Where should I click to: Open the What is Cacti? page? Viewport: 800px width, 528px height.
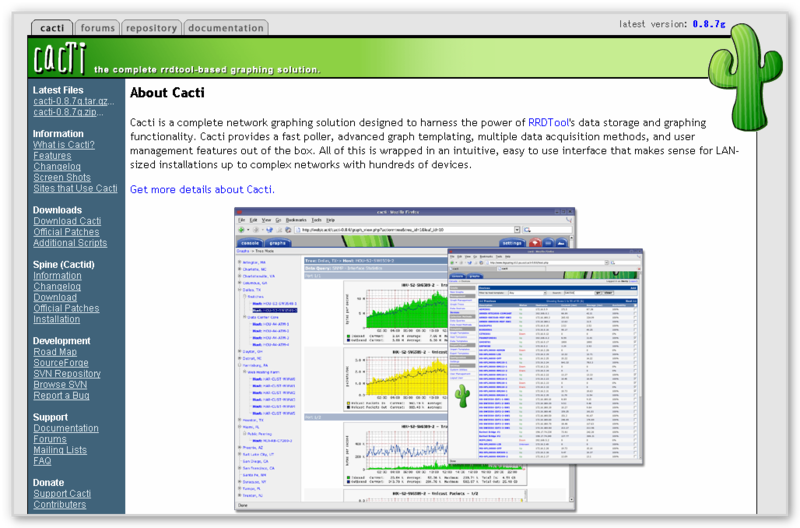click(x=64, y=144)
